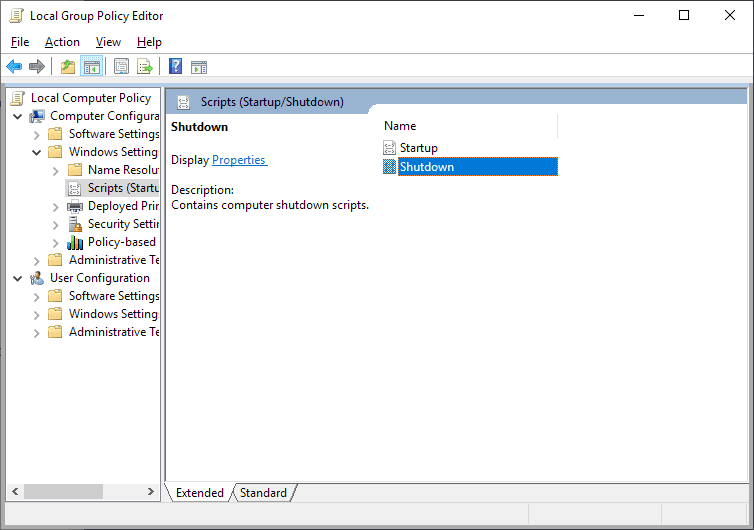Click tree pane scrollbar right arrow
The height and width of the screenshot is (530, 754).
pos(151,491)
